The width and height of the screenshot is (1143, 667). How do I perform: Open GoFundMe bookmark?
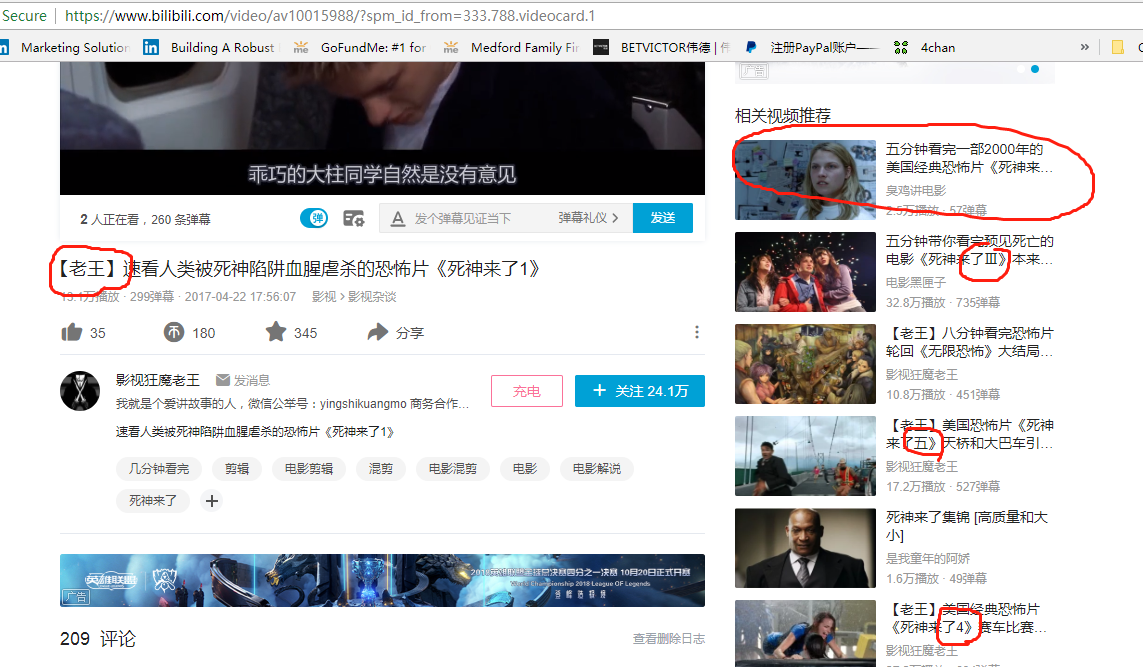point(360,47)
